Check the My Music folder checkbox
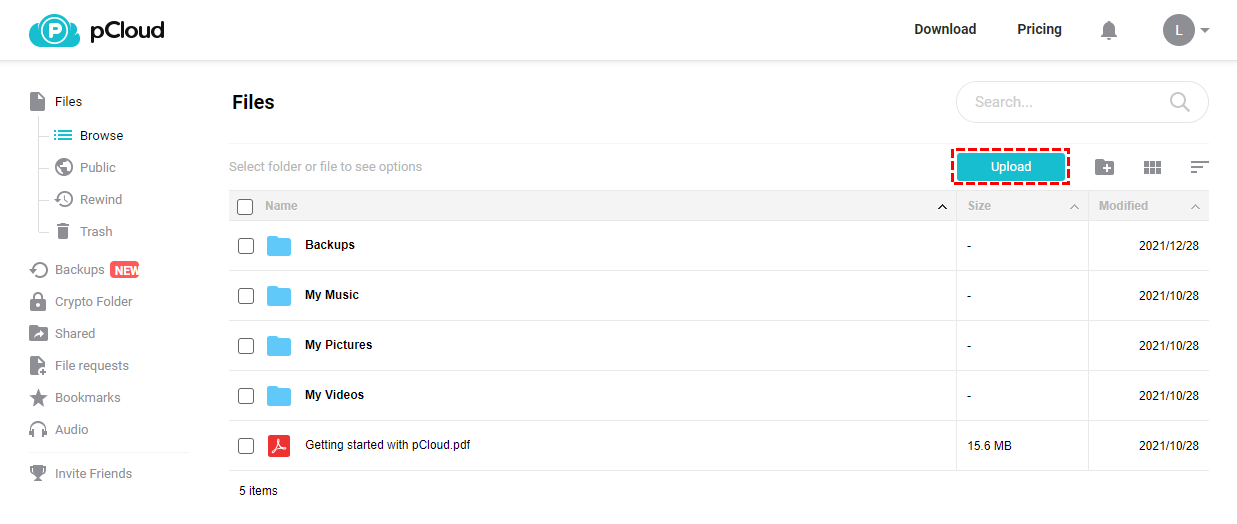 [x=246, y=296]
